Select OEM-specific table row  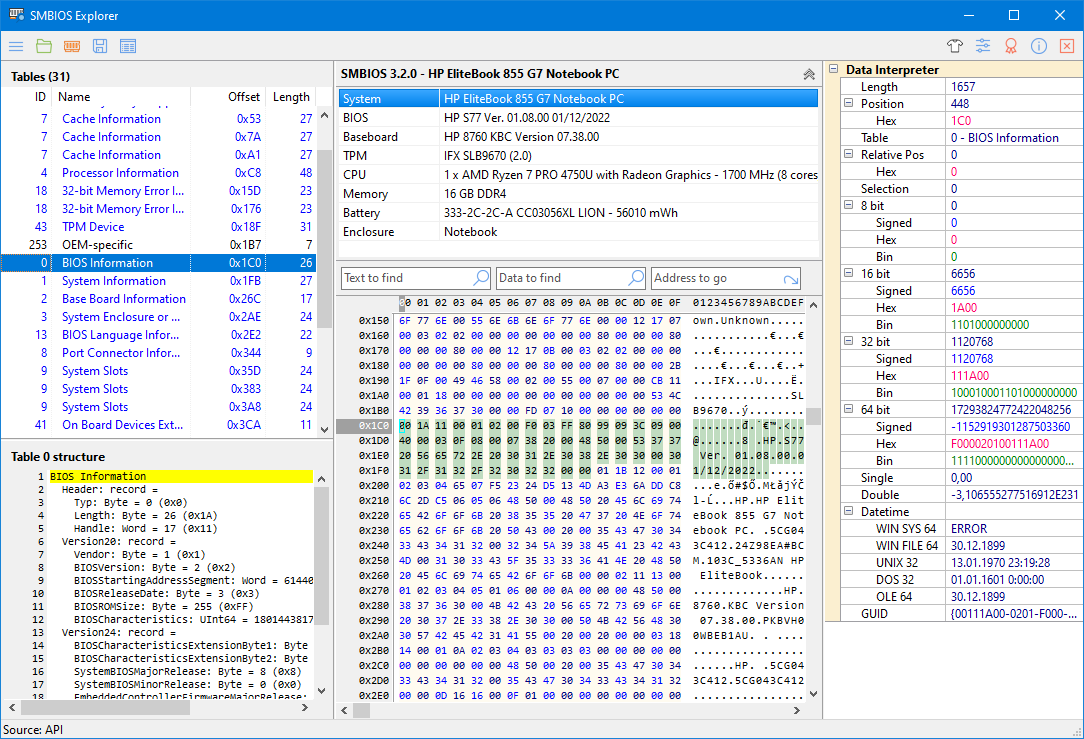[x=158, y=245]
